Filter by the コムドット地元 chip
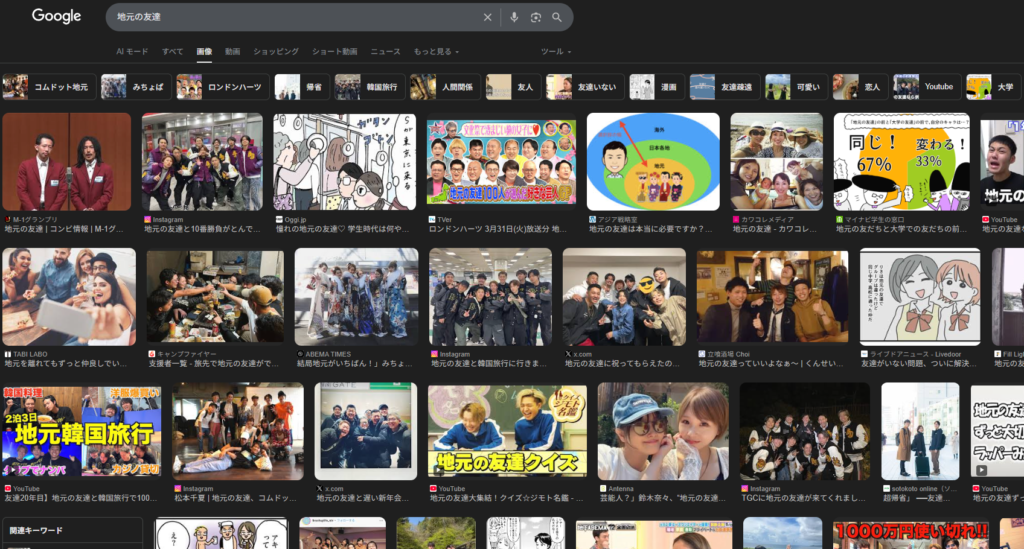The width and height of the screenshot is (1024, 549). pos(46,87)
